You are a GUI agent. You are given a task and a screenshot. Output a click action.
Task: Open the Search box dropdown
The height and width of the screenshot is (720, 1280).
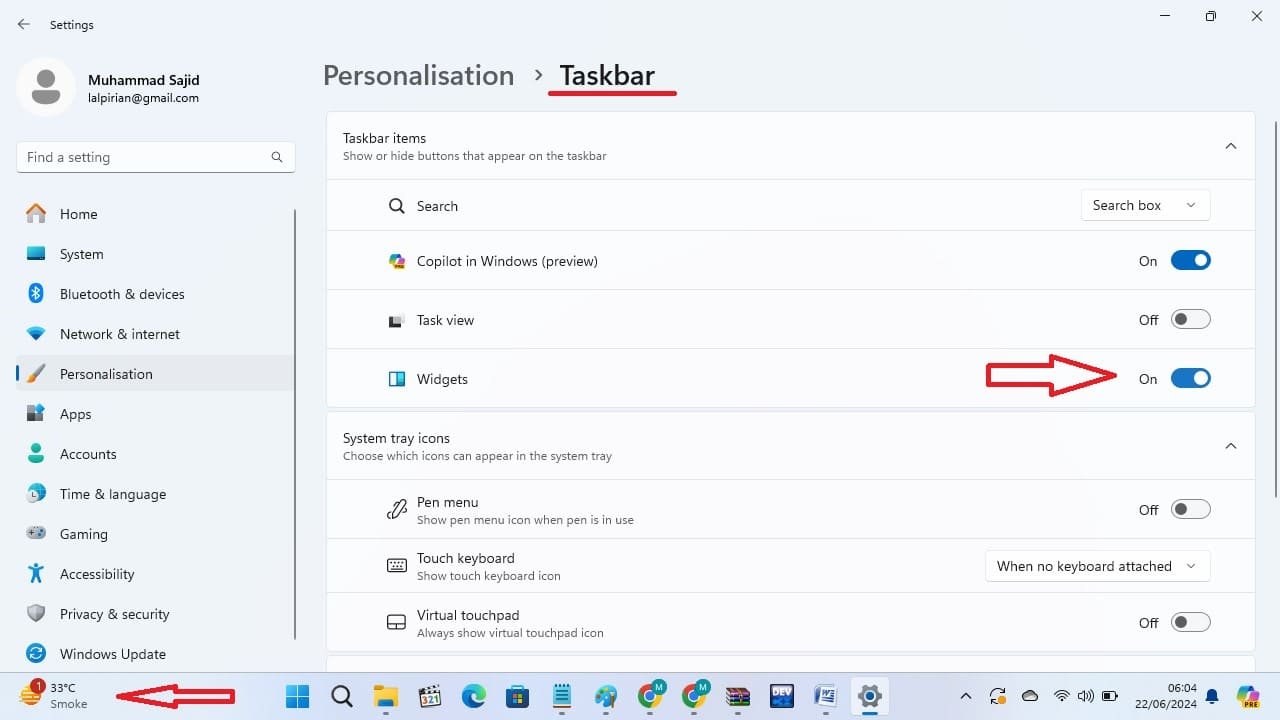1145,205
